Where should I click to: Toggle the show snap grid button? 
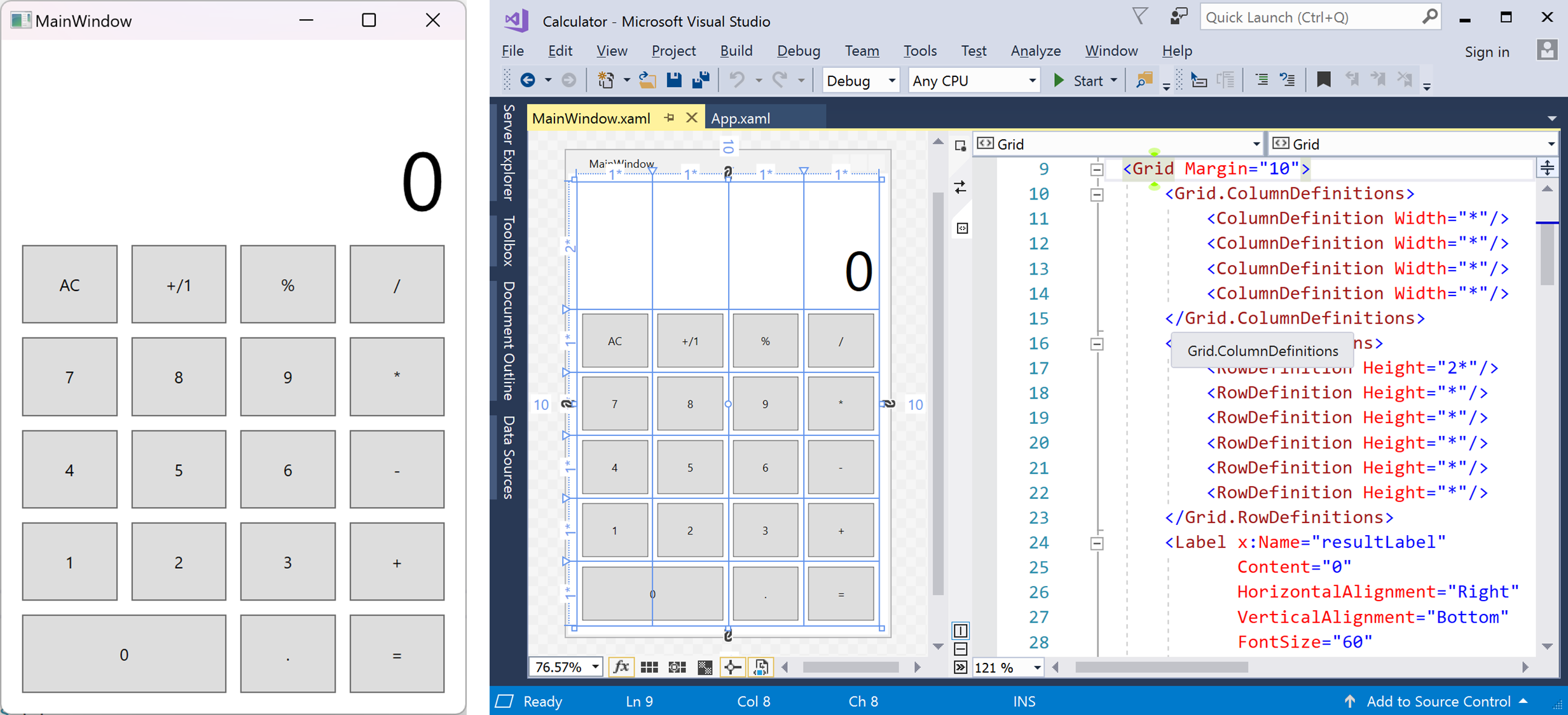pos(649,667)
